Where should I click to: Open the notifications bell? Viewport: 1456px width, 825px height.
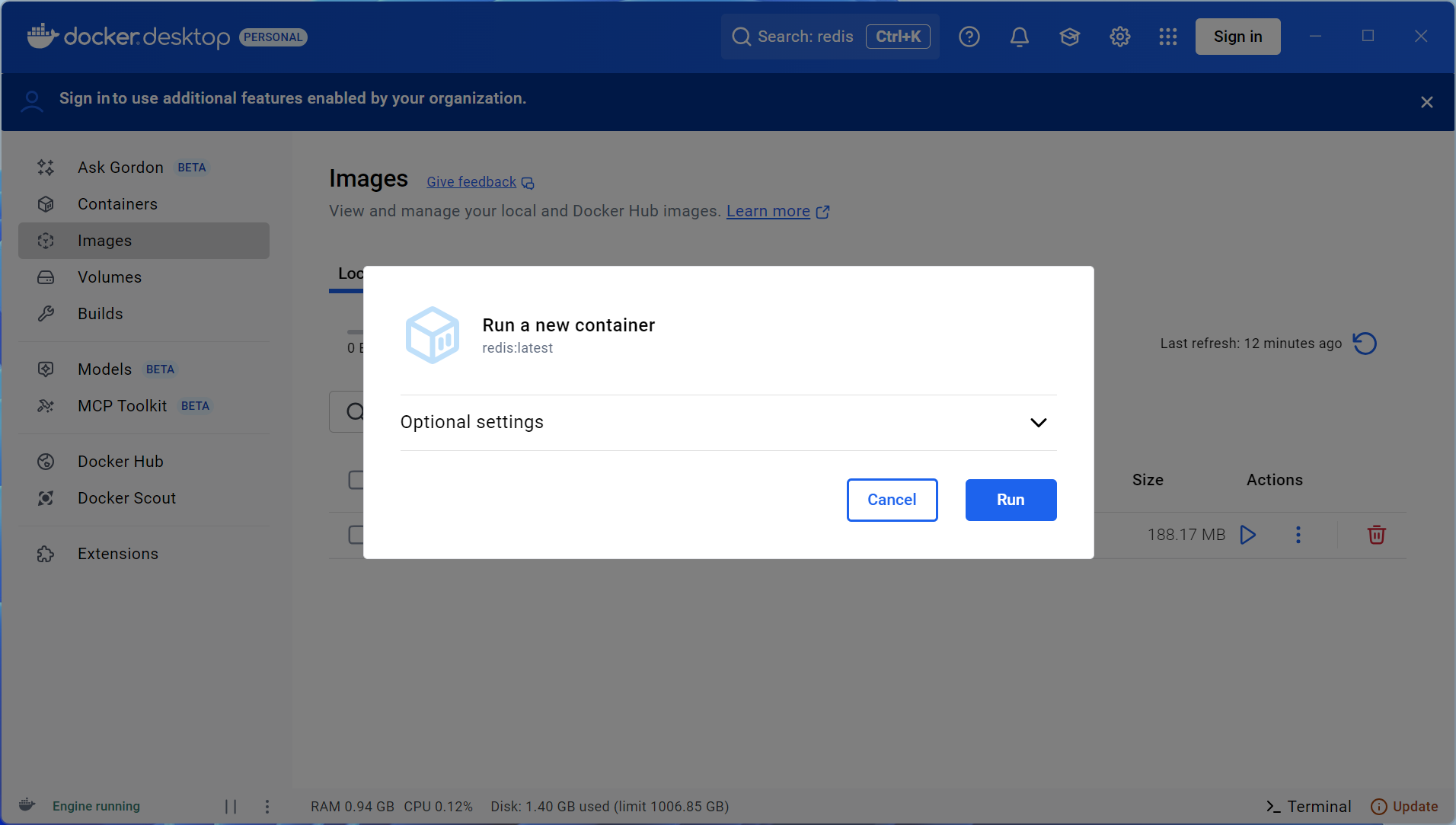click(x=1019, y=37)
